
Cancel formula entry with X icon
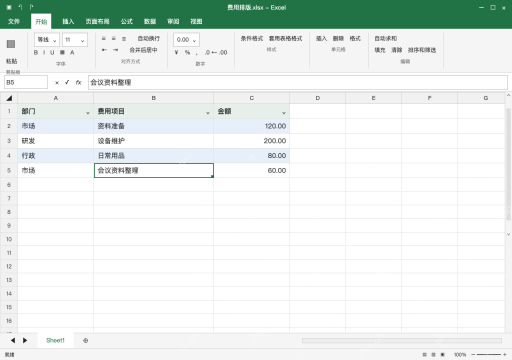coord(57,83)
